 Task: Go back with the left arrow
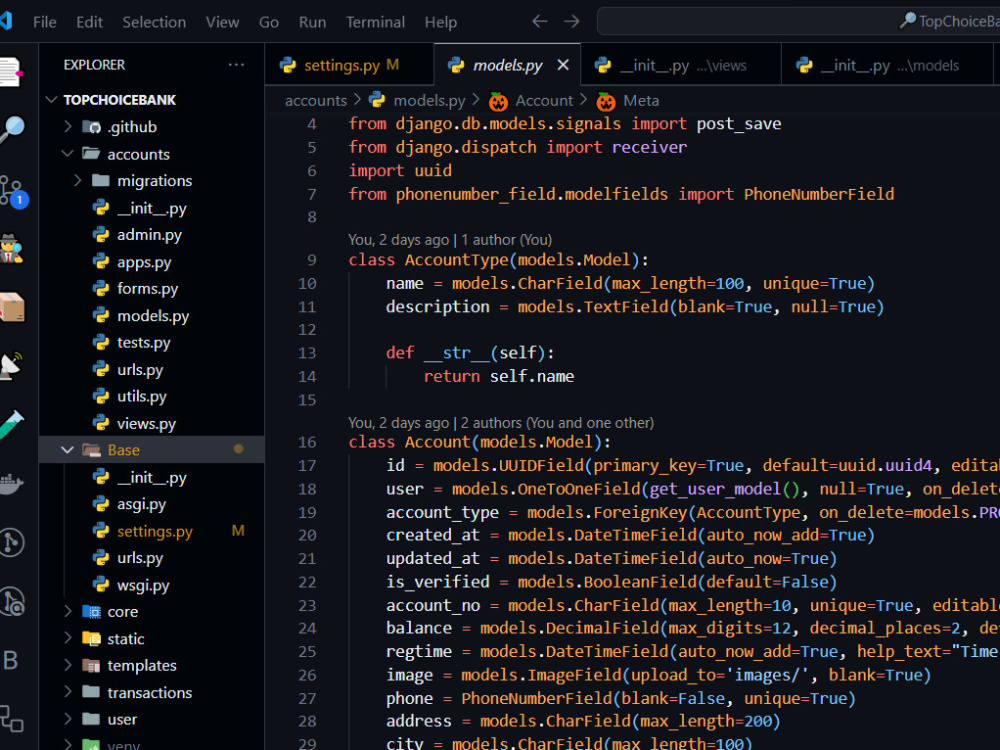[x=540, y=22]
